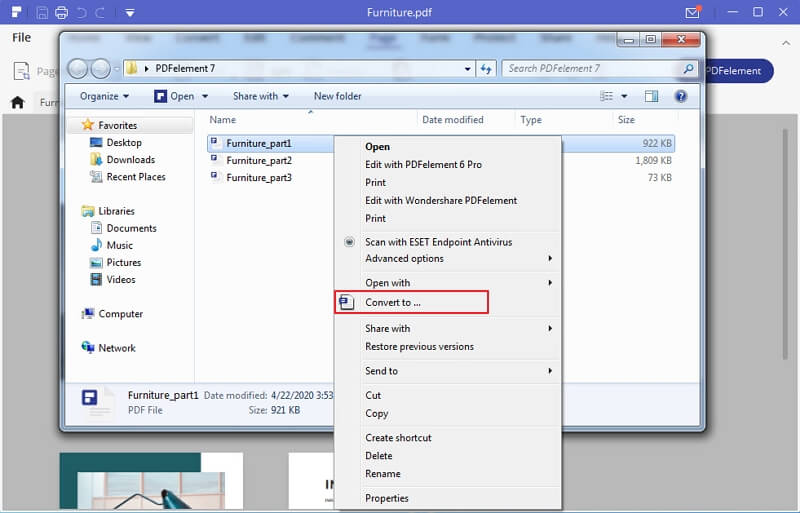Choose Edit with PDFelement 6 Pro
Screen dimensions: 800x513
pos(423,164)
